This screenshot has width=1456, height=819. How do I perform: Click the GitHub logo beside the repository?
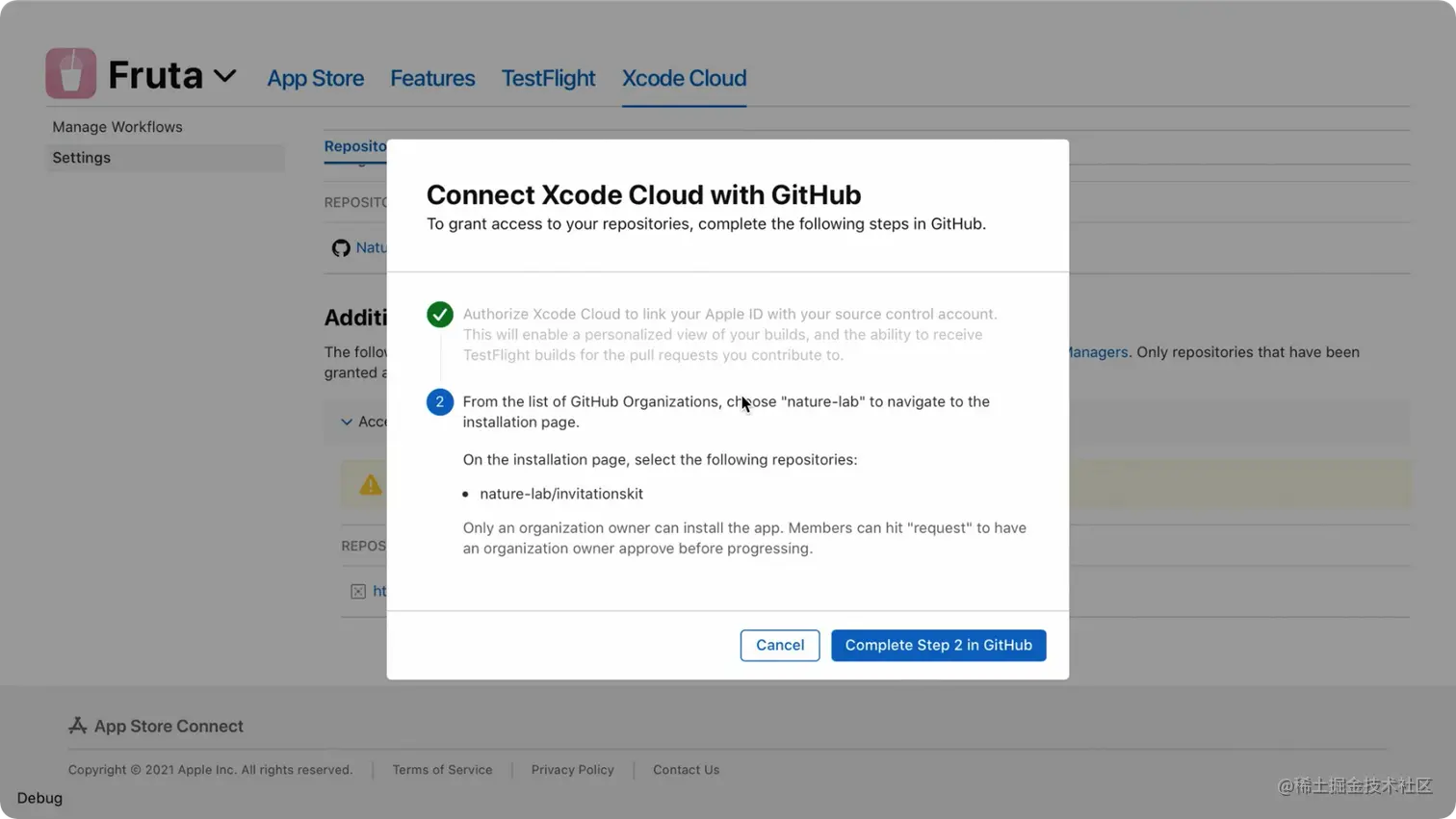341,248
